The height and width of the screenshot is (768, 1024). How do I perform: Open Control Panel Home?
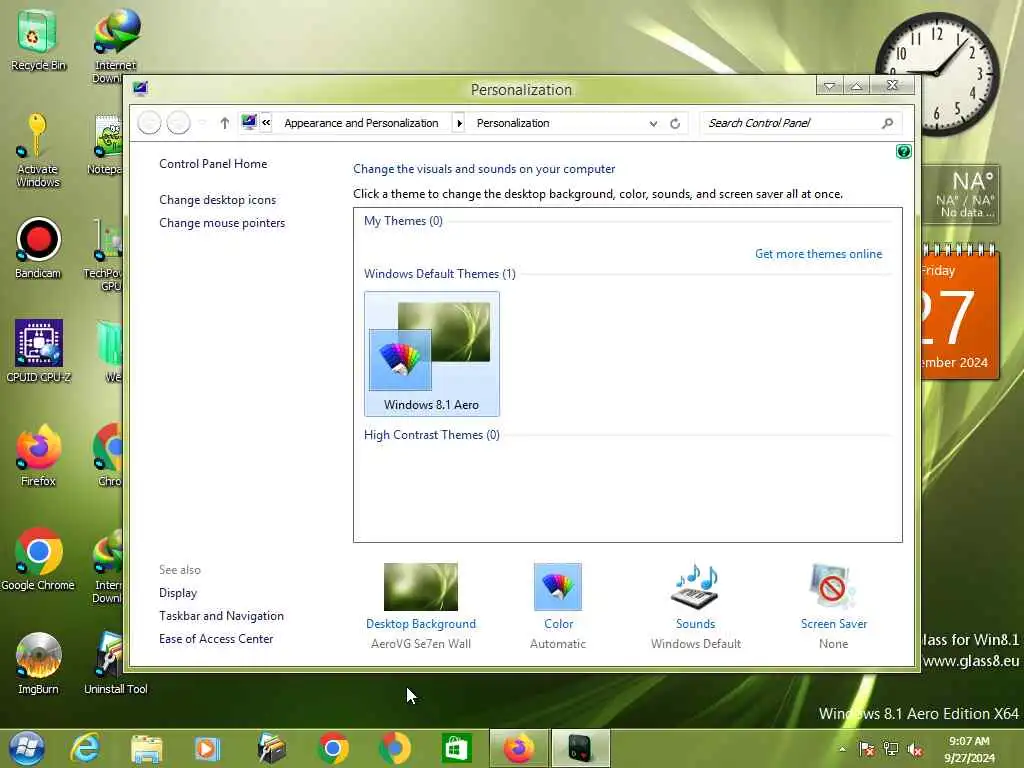(x=213, y=164)
